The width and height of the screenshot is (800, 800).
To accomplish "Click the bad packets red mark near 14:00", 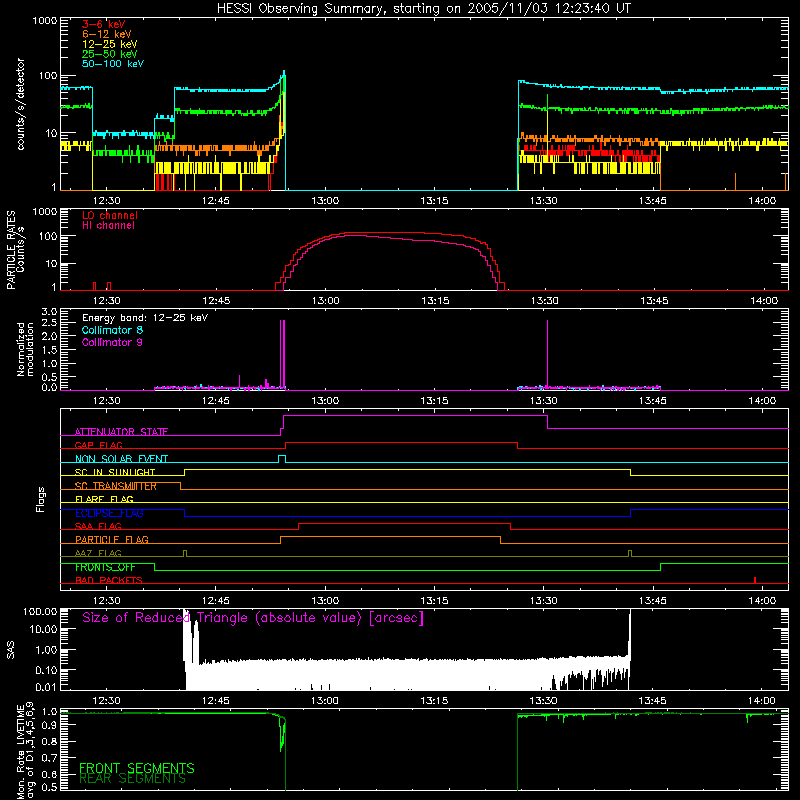I will (755, 580).
